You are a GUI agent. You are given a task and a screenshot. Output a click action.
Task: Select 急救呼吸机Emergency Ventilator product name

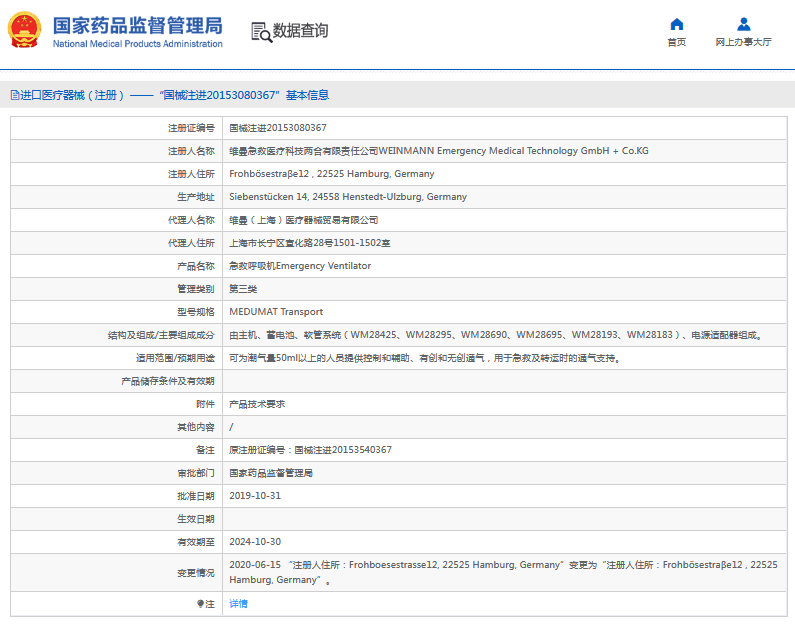coord(300,266)
